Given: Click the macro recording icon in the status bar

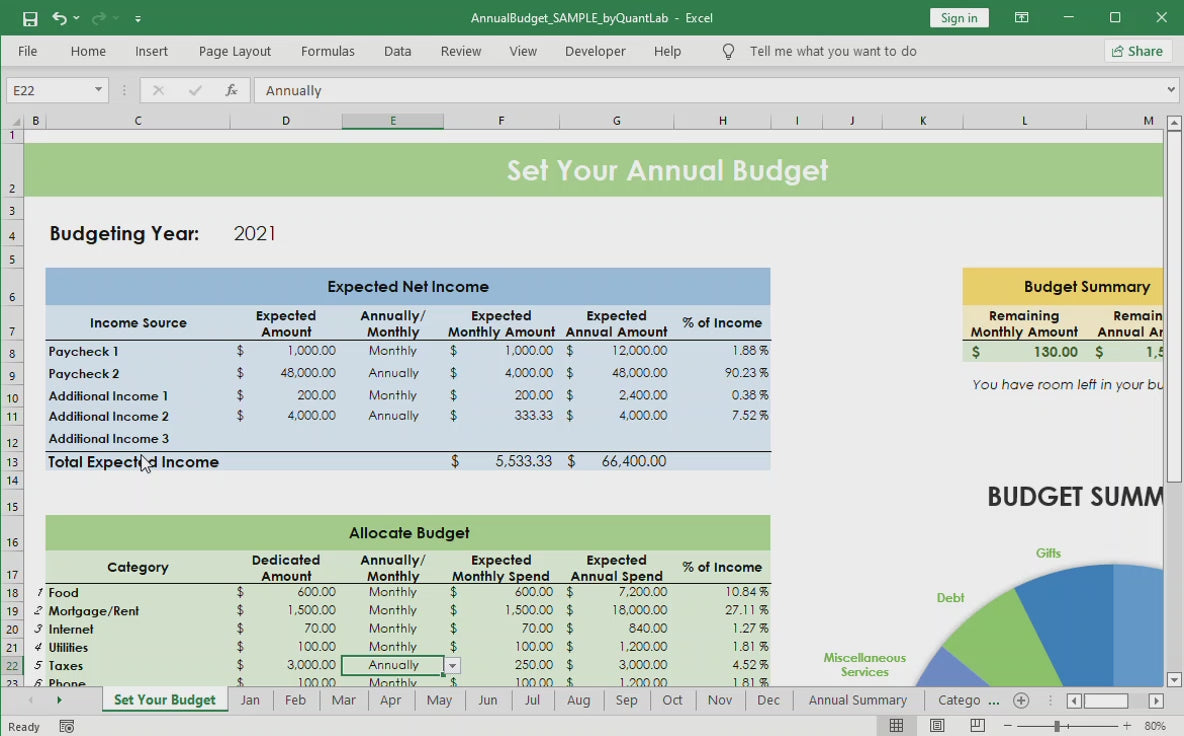Looking at the screenshot, I should pyautogui.click(x=66, y=727).
